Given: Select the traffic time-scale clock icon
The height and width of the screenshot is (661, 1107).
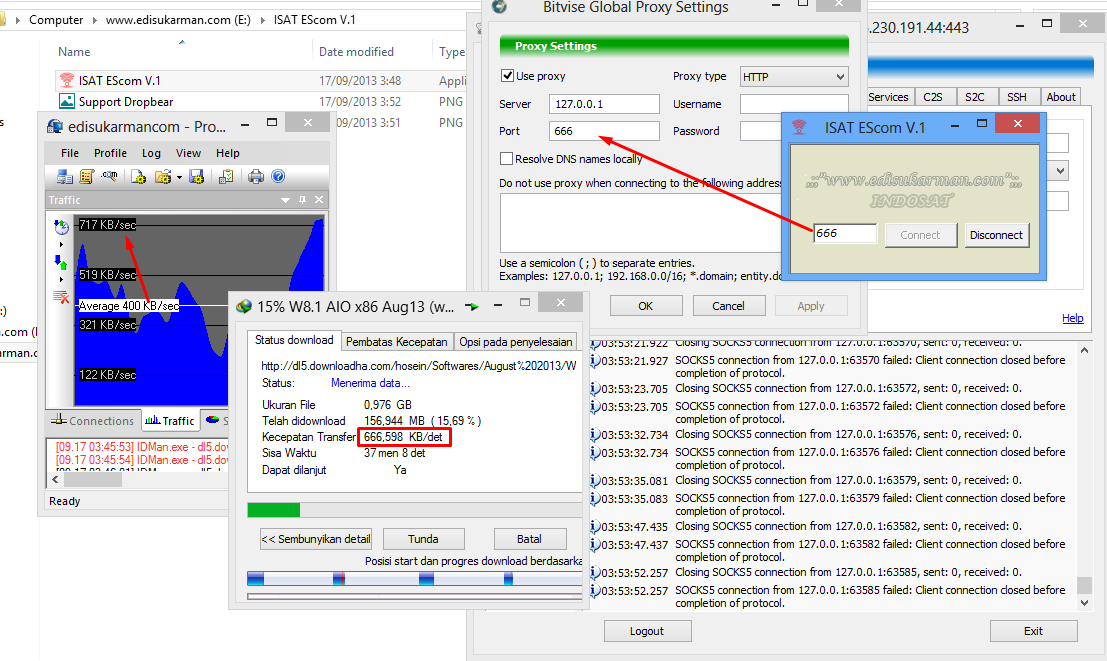Looking at the screenshot, I should pyautogui.click(x=61, y=227).
